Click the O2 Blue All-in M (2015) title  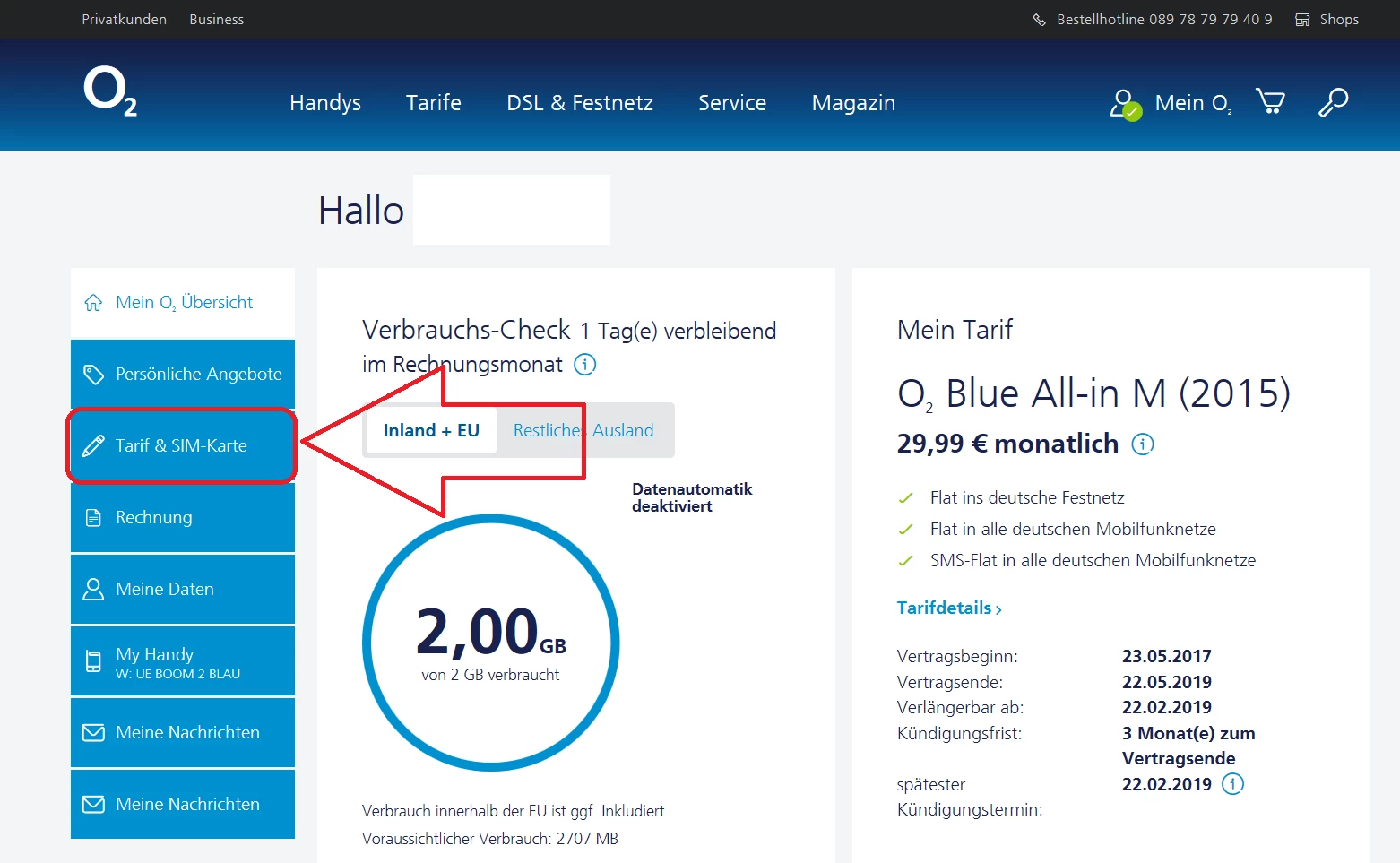[x=1093, y=394]
